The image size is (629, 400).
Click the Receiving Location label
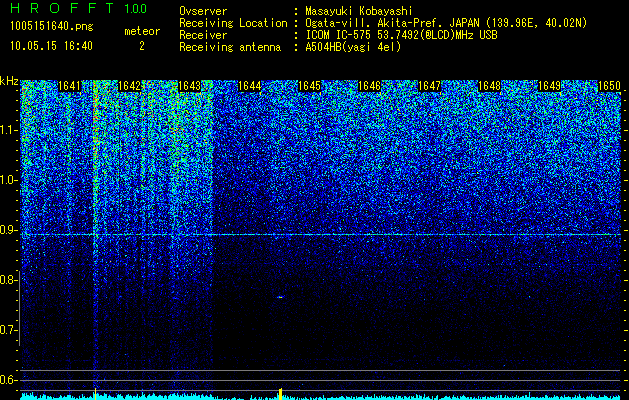tap(233, 23)
